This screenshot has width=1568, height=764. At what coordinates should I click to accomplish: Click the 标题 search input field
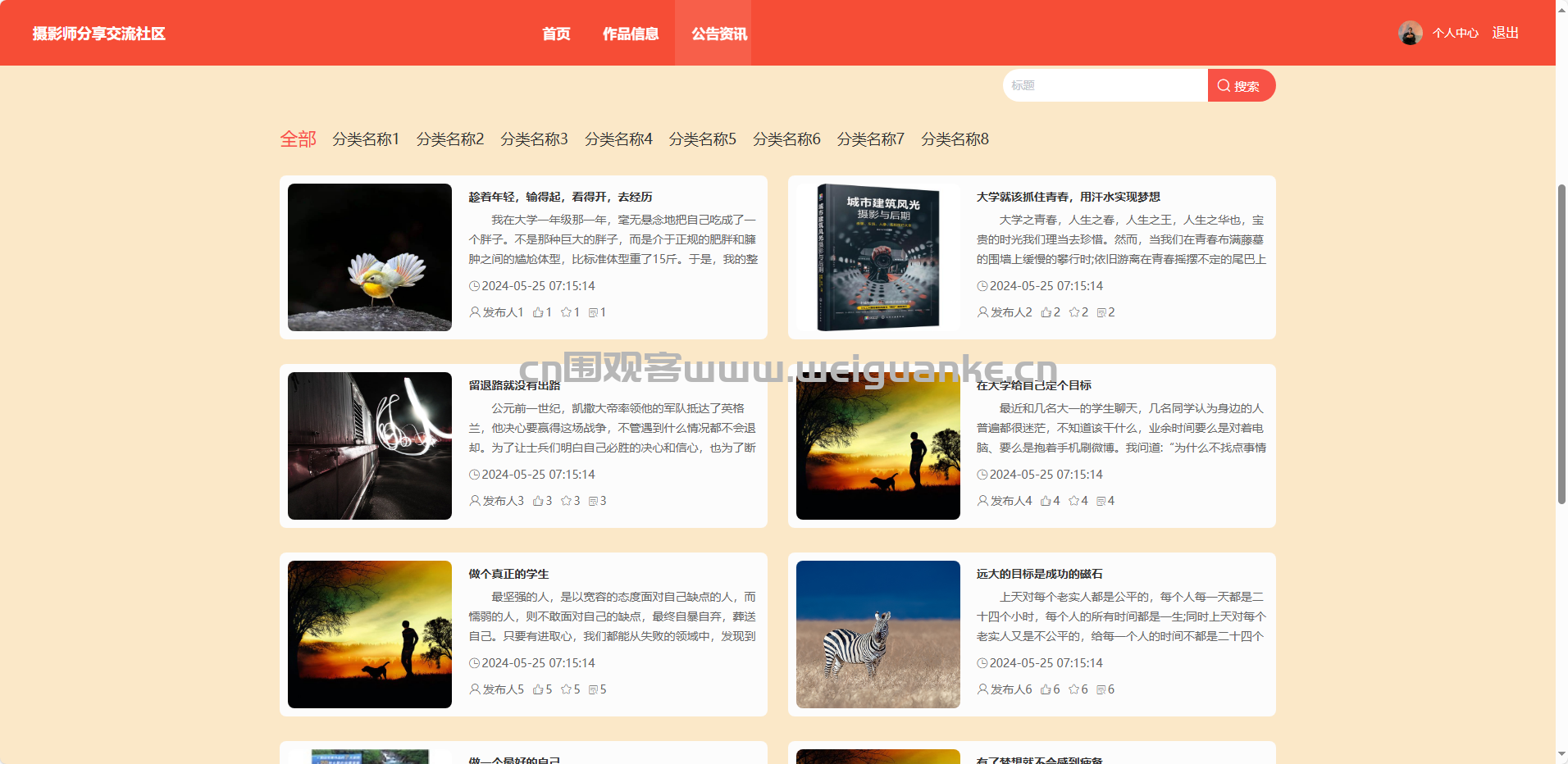point(1105,85)
